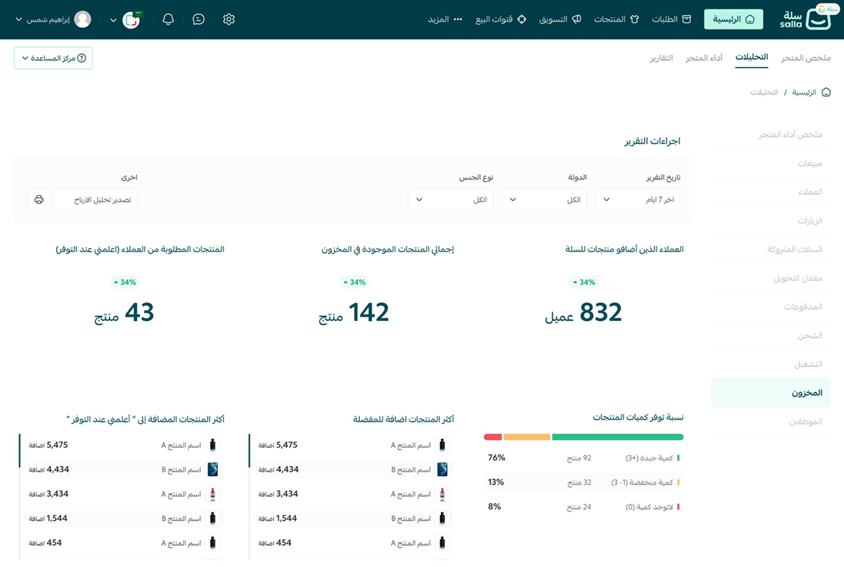Switch to the أداء المتجر tab
This screenshot has height=567, width=844.
[x=704, y=58]
